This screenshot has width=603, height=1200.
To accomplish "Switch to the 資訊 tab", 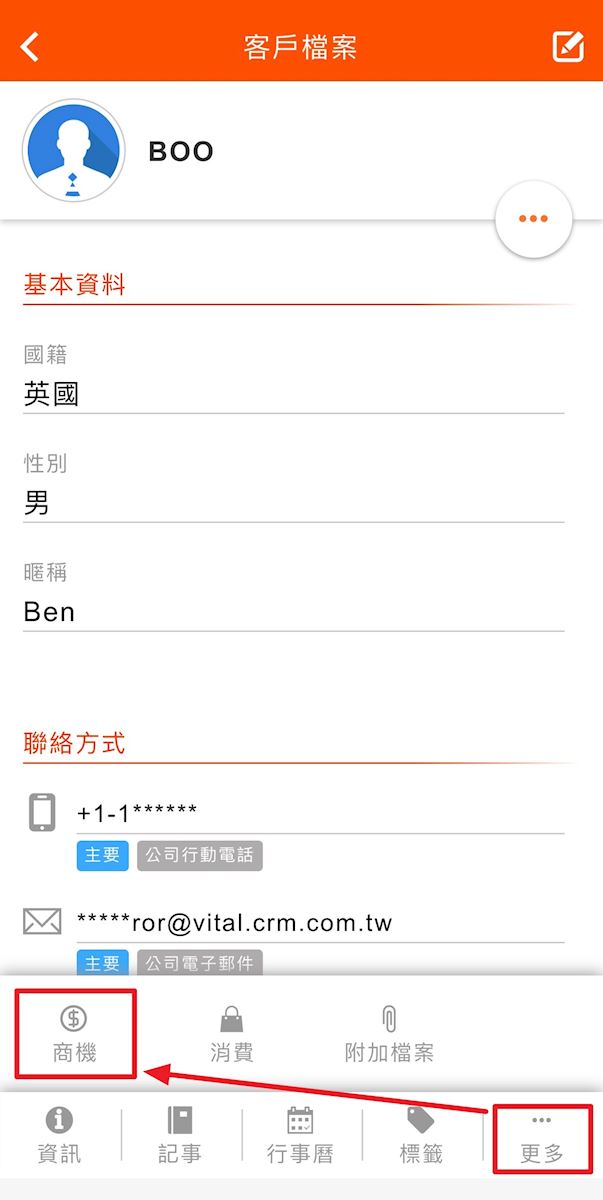I will pyautogui.click(x=60, y=1135).
